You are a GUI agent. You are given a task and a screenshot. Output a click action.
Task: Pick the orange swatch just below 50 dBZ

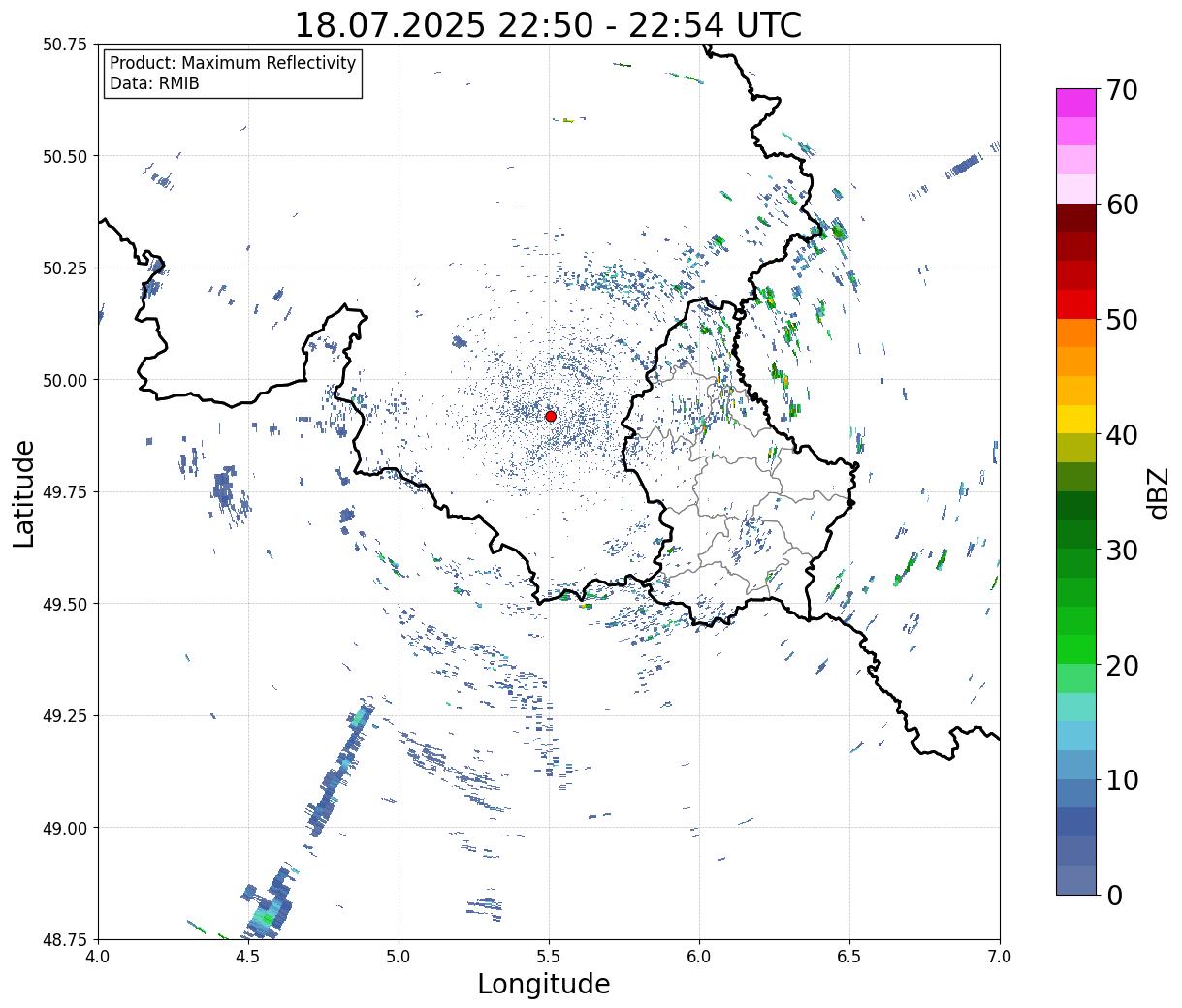click(x=1076, y=332)
